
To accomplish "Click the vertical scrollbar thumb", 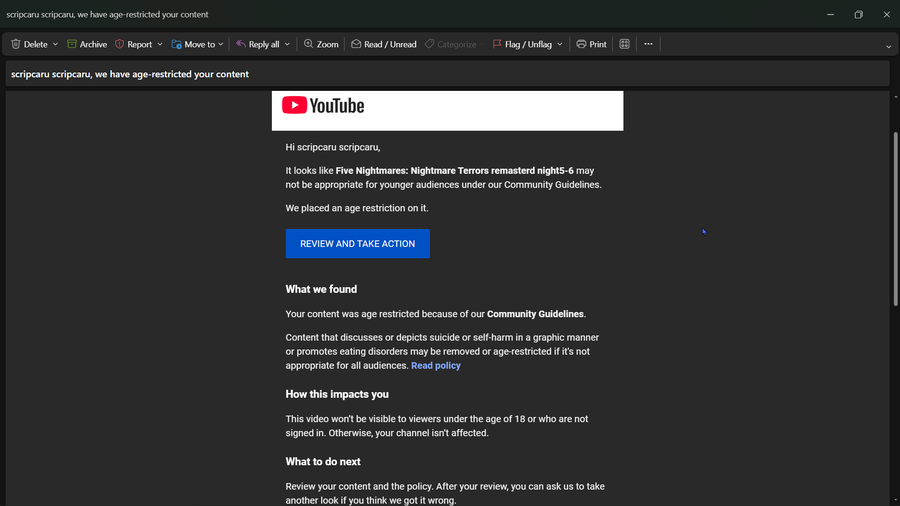I will [894, 218].
